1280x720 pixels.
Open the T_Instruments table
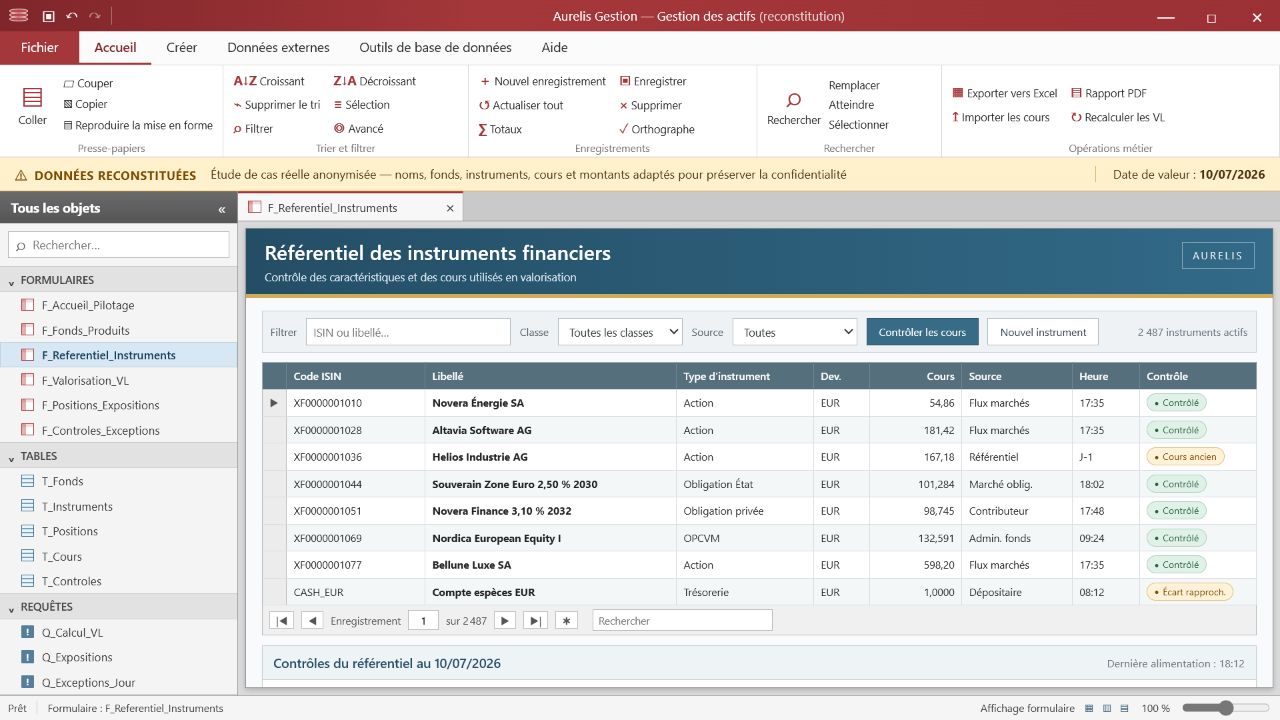pos(119,507)
